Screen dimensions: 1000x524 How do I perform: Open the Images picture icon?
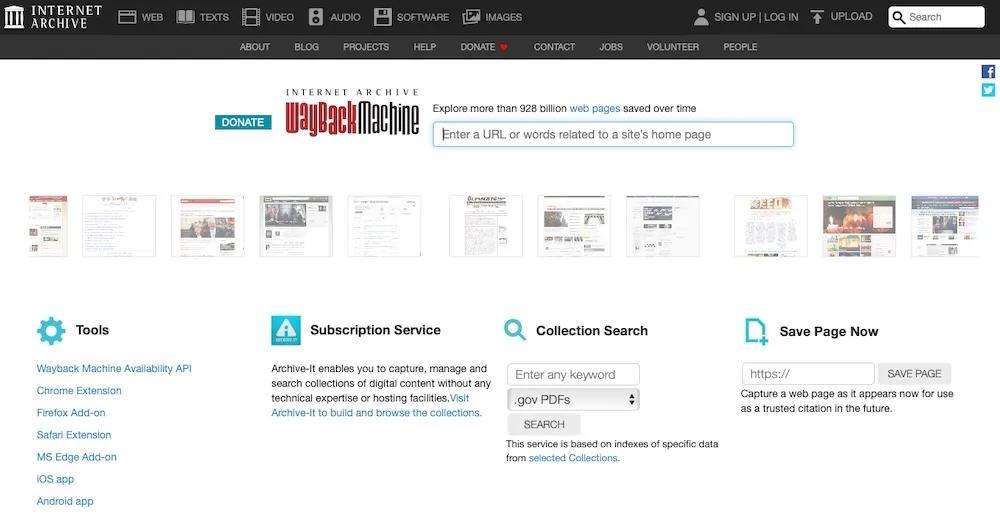tap(471, 17)
